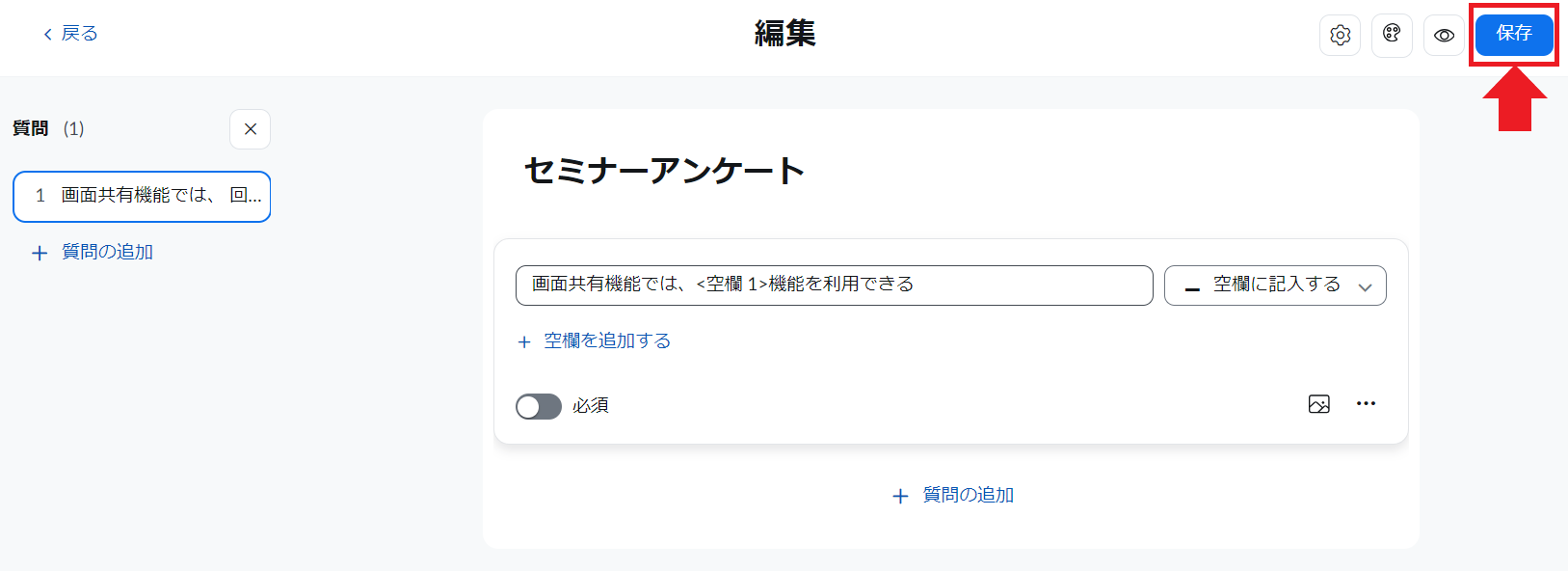Open the 空欄に記入する question type dropdown

tap(1275, 285)
